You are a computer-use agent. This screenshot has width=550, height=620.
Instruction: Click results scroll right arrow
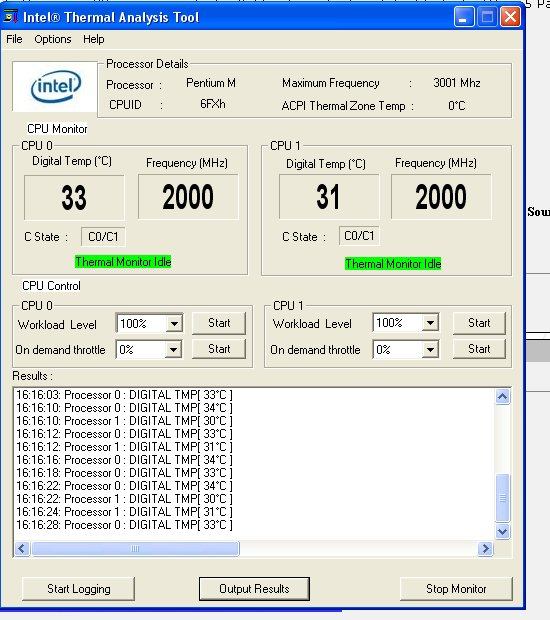click(486, 549)
